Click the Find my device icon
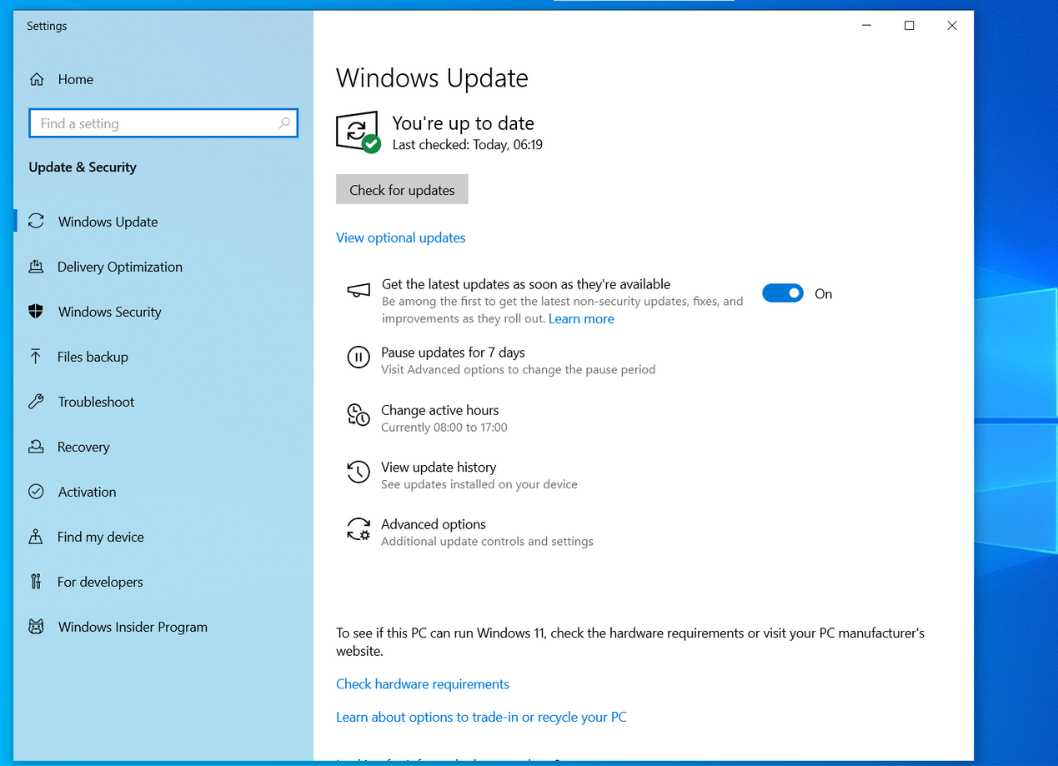 [x=37, y=537]
